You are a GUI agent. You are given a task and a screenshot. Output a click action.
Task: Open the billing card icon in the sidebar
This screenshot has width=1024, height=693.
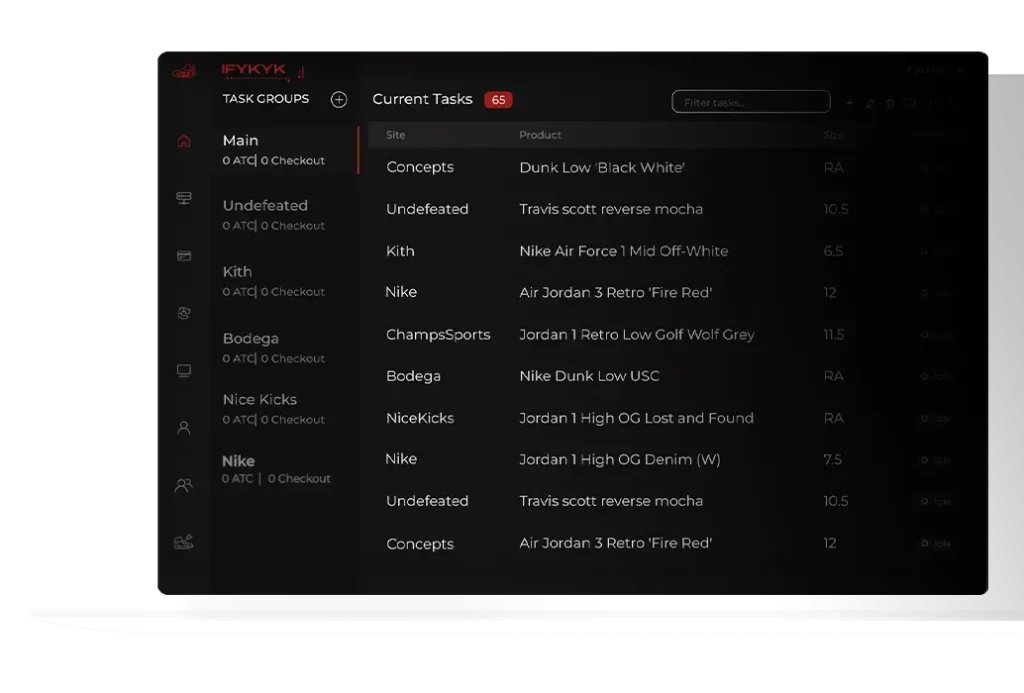click(184, 256)
